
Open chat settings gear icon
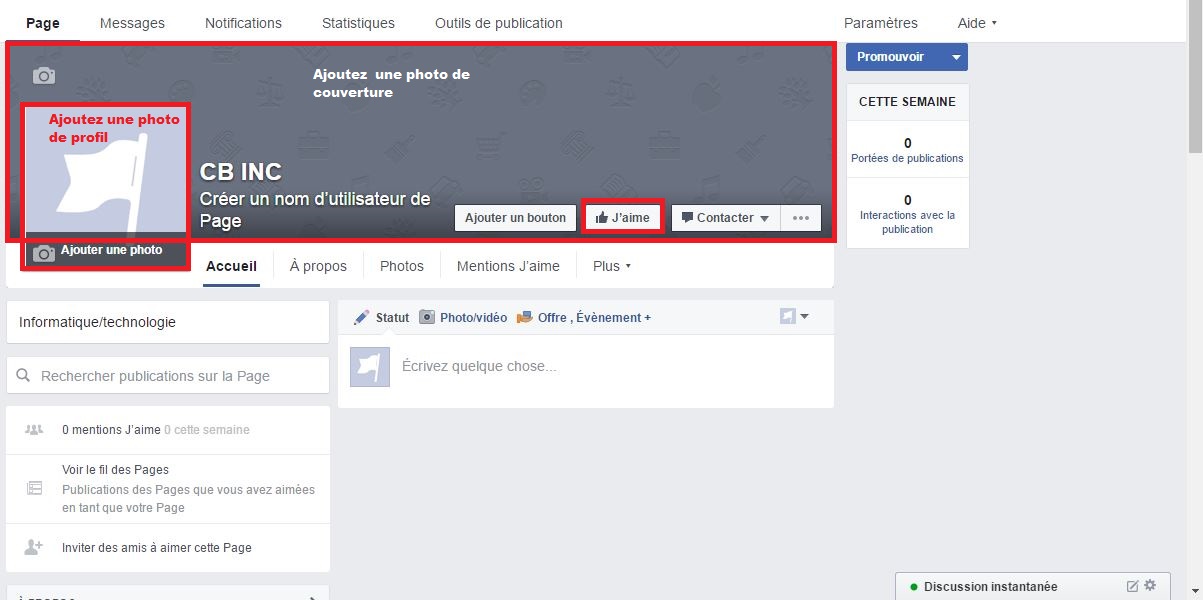(1150, 586)
